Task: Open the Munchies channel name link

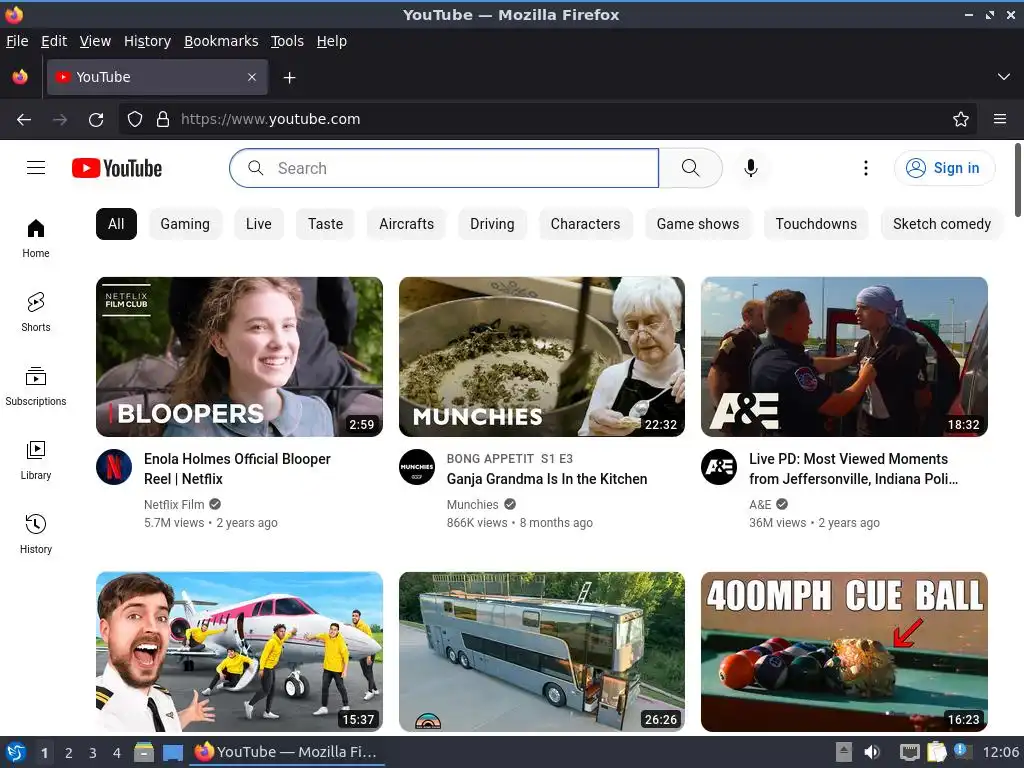Action: 473,504
